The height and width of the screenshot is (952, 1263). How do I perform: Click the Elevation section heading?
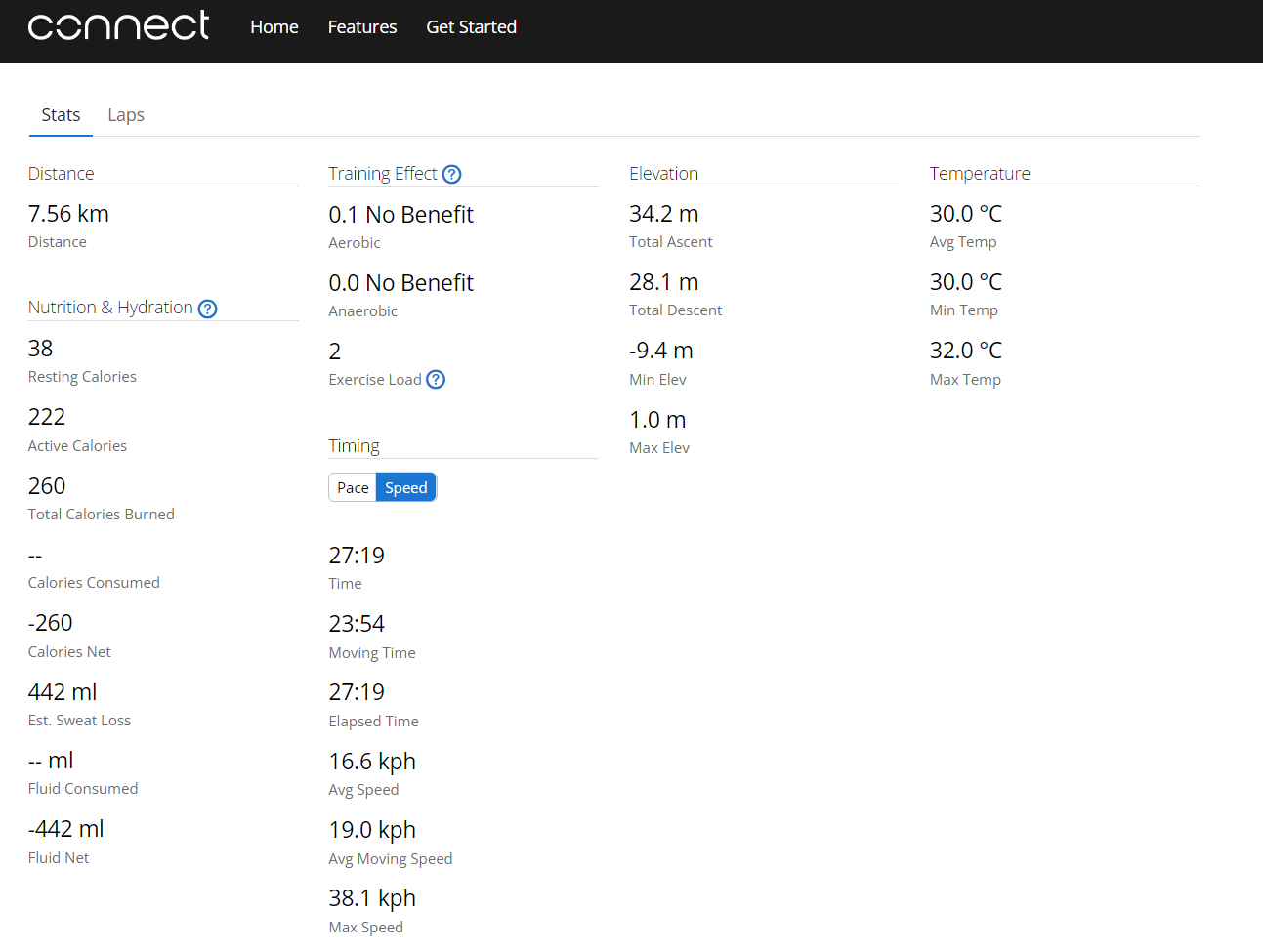pyautogui.click(x=663, y=174)
